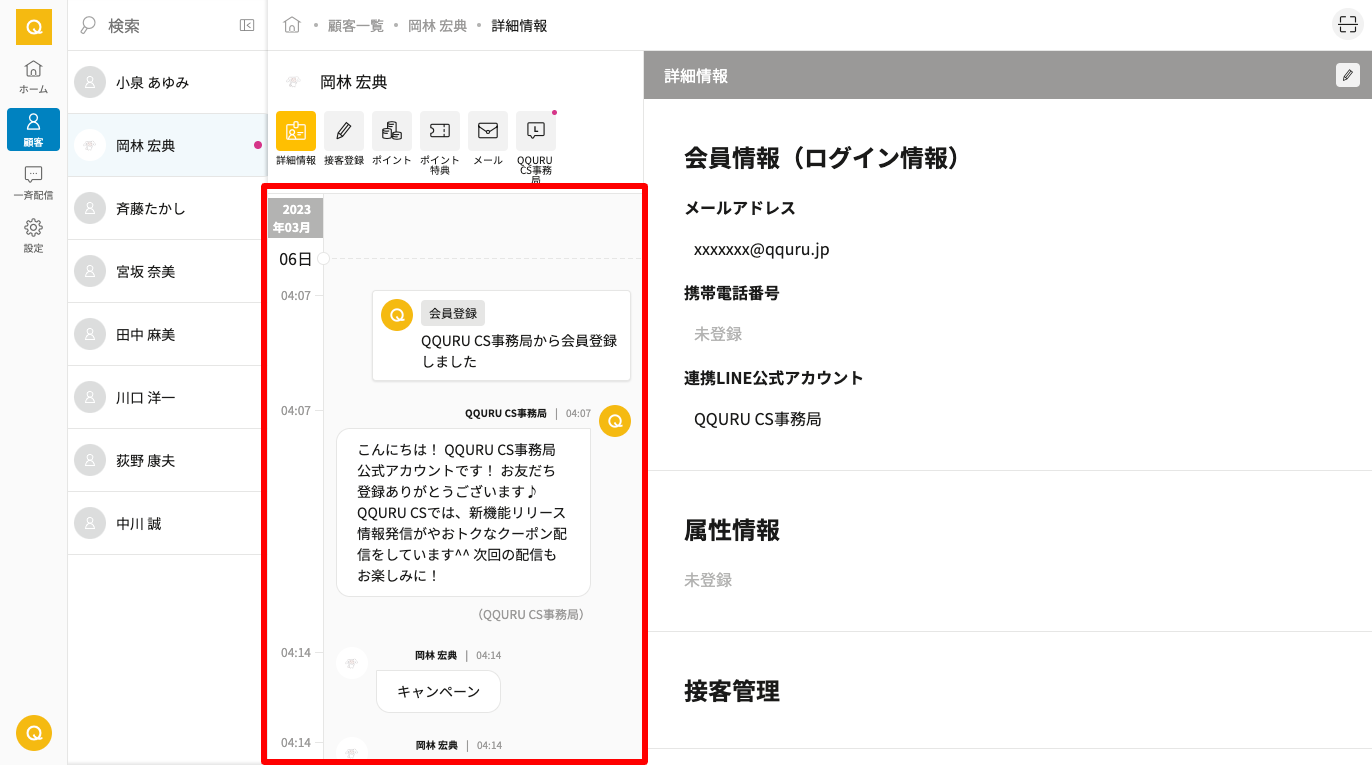This screenshot has height=765, width=1372.
Task: Click the 顧客一覧 breadcrumb link
Action: pos(355,26)
